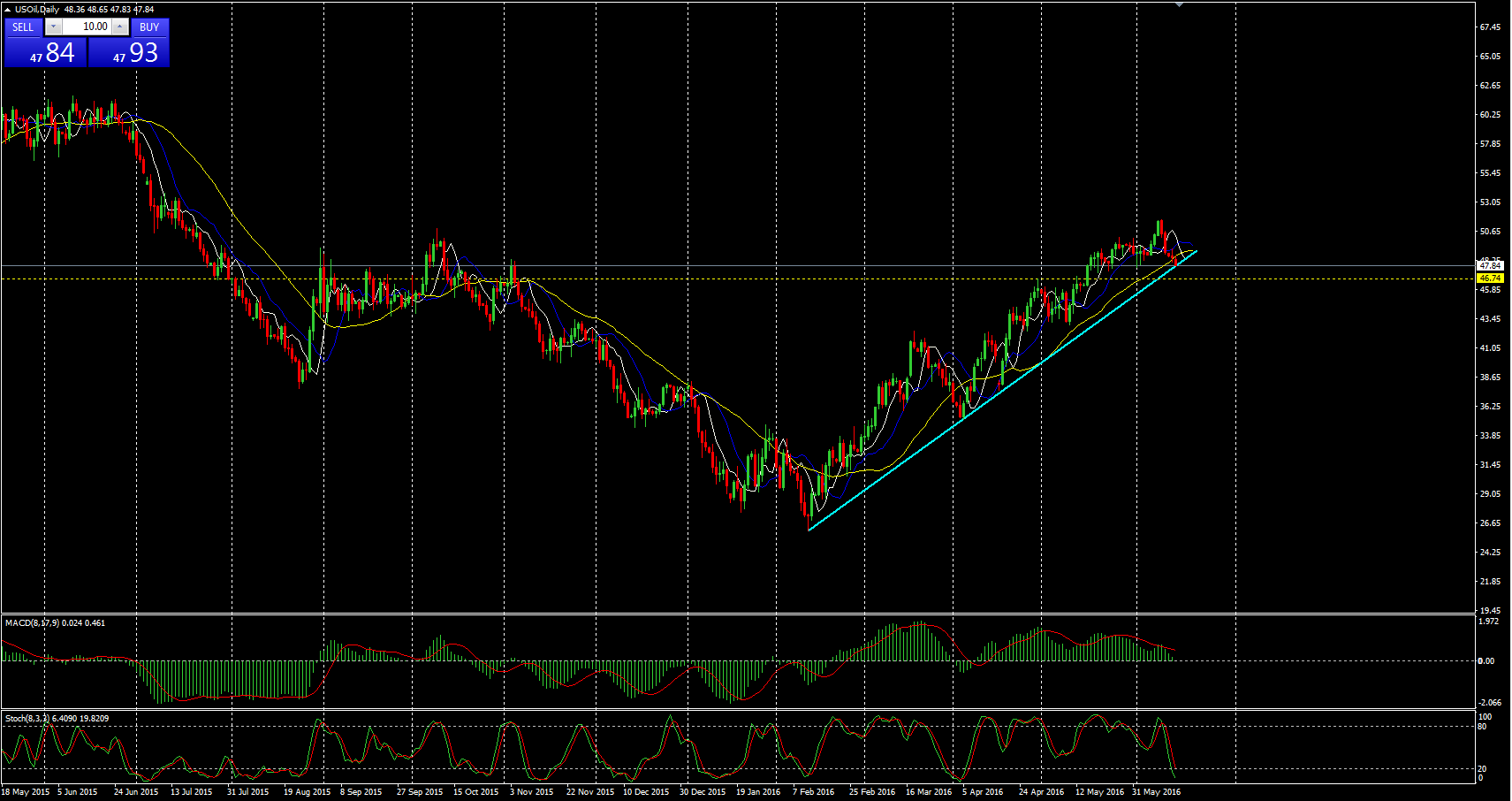Decrease trade volume with the down arrow
1512x801 pixels.
[53, 27]
